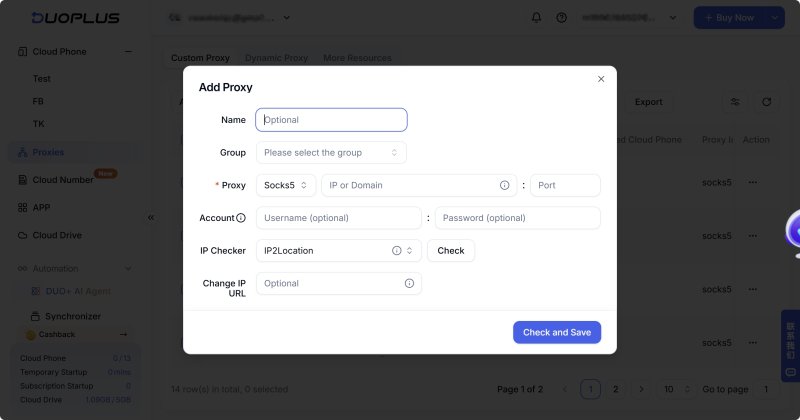The image size is (800, 420).
Task: Switch to the More Resources tab
Action: click(357, 58)
